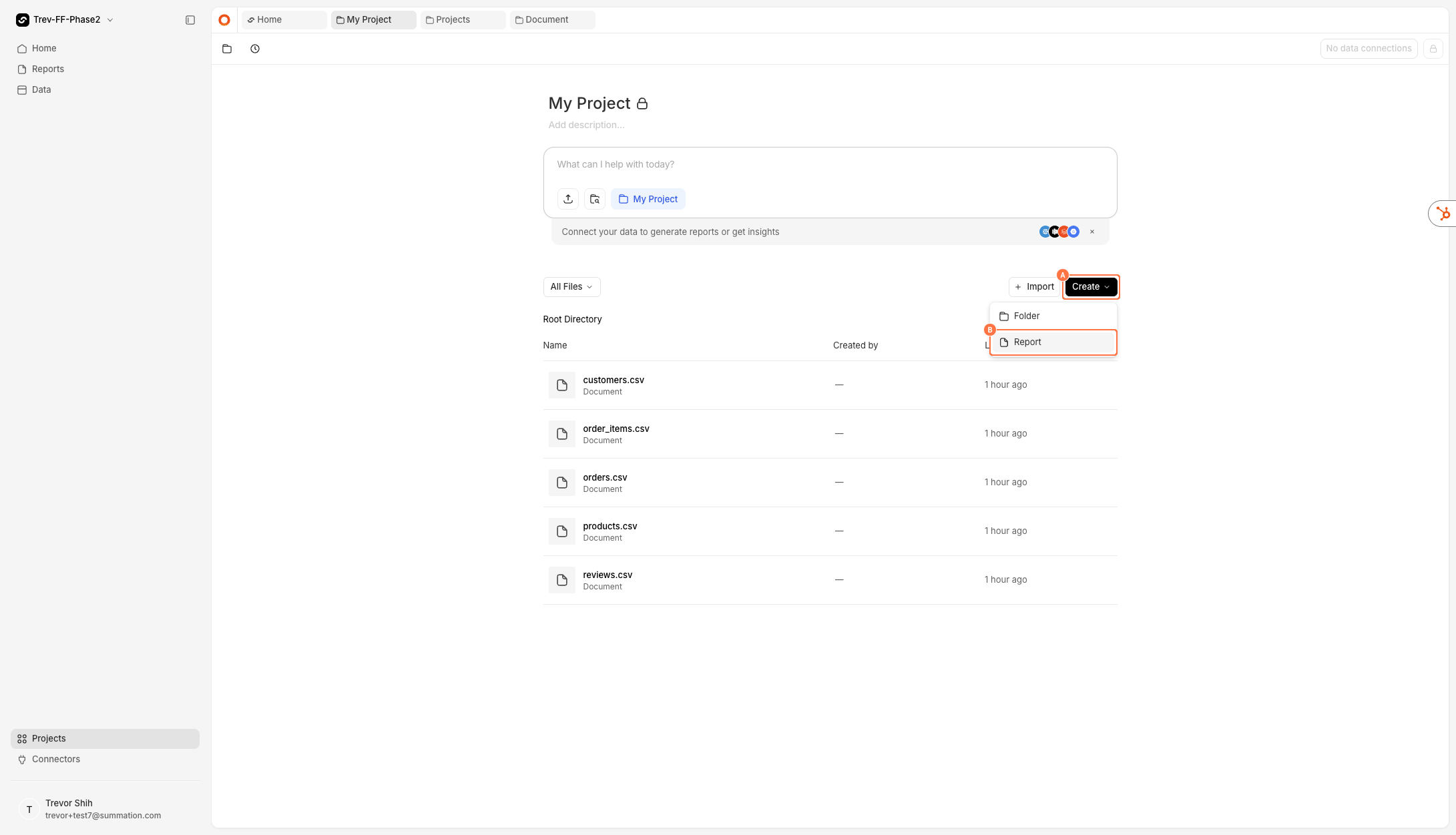The width and height of the screenshot is (1456, 835).
Task: Open orders.csv file name
Action: click(605, 477)
